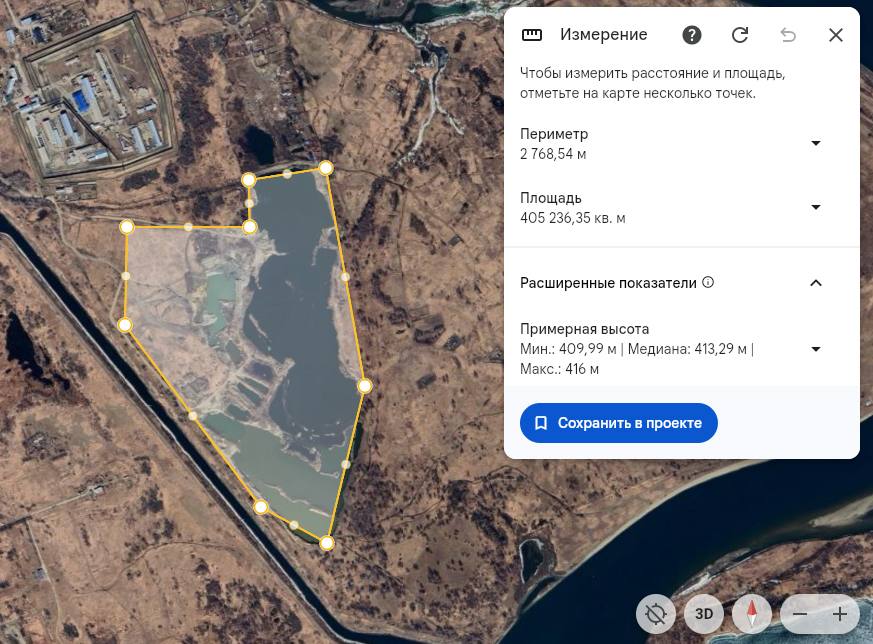Open the Периметр units dropdown
This screenshot has height=644, width=873.
(815, 143)
